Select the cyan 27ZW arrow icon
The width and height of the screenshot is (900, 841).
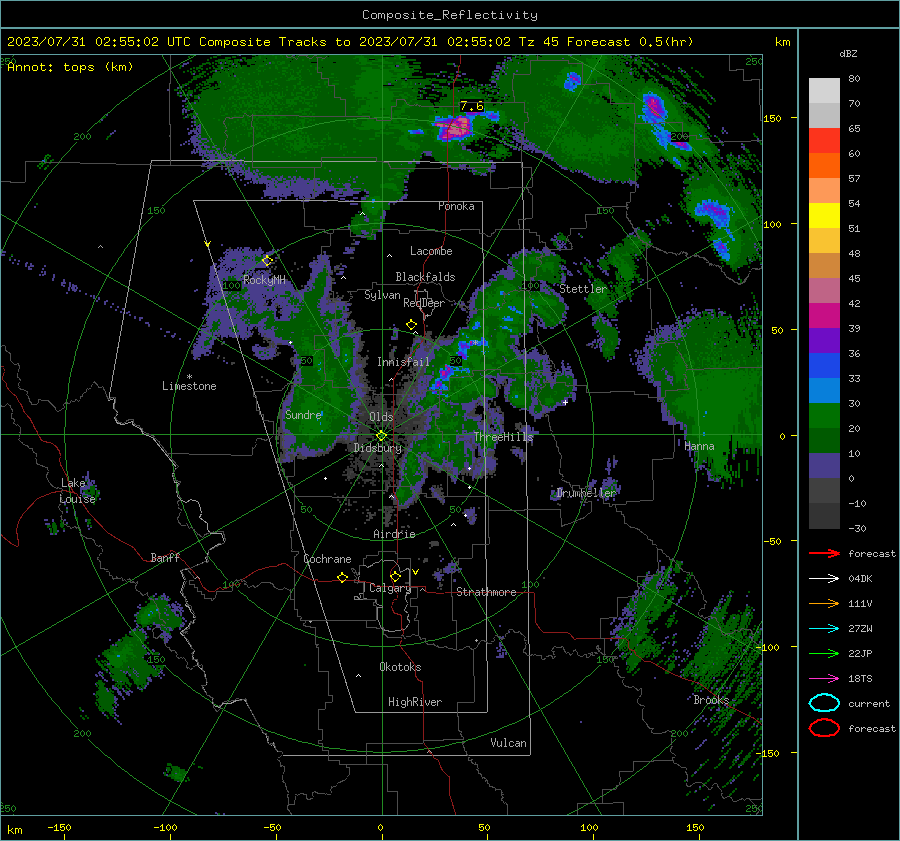[824, 629]
